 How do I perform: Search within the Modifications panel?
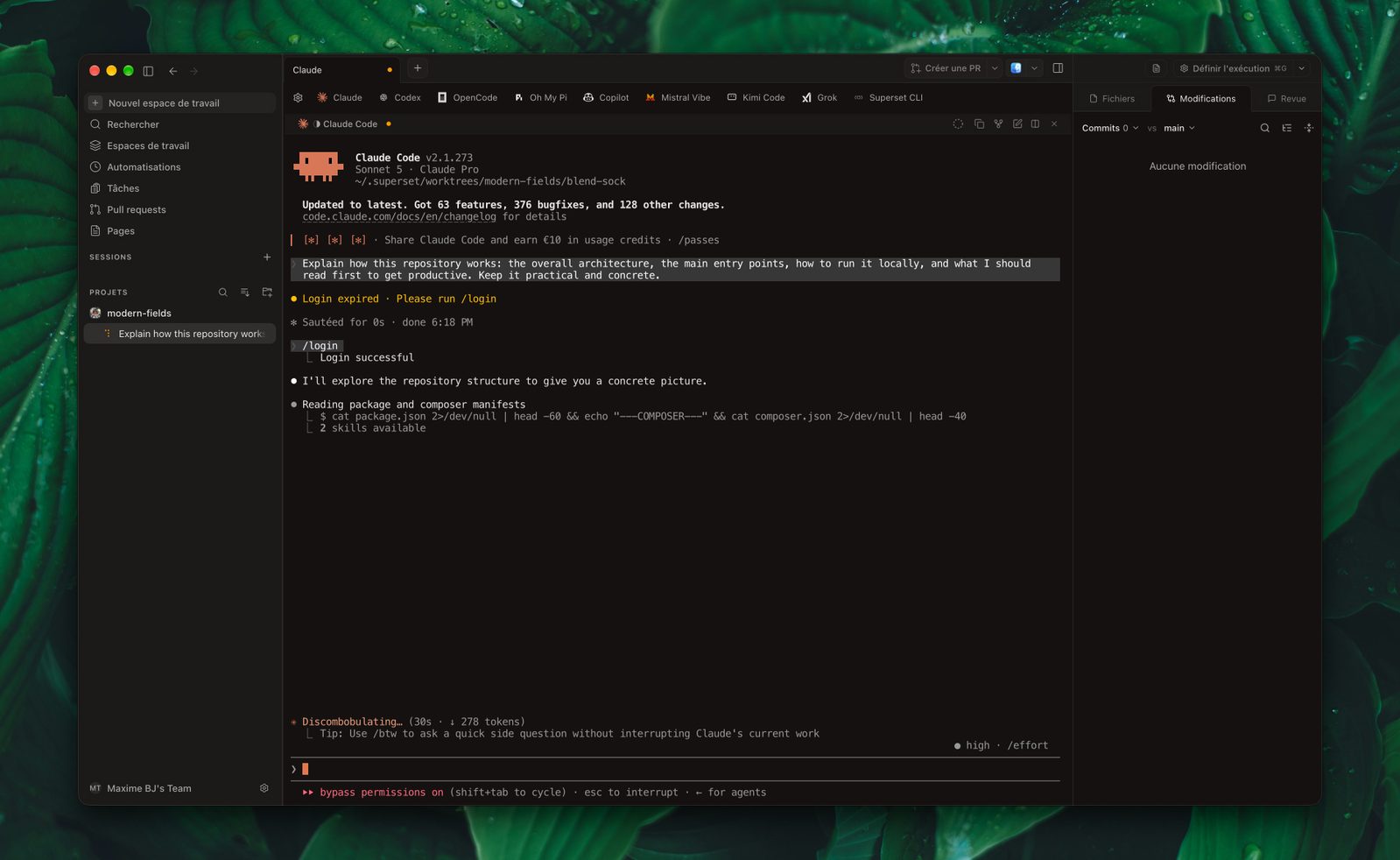(x=1264, y=128)
